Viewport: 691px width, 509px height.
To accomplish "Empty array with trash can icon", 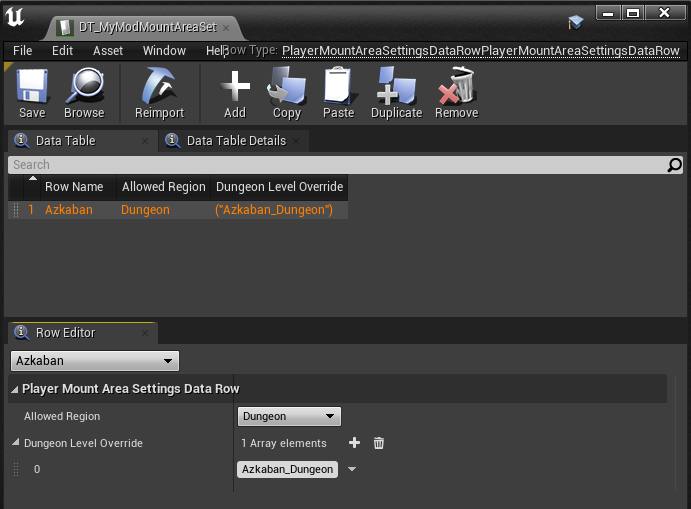I will pos(379,443).
